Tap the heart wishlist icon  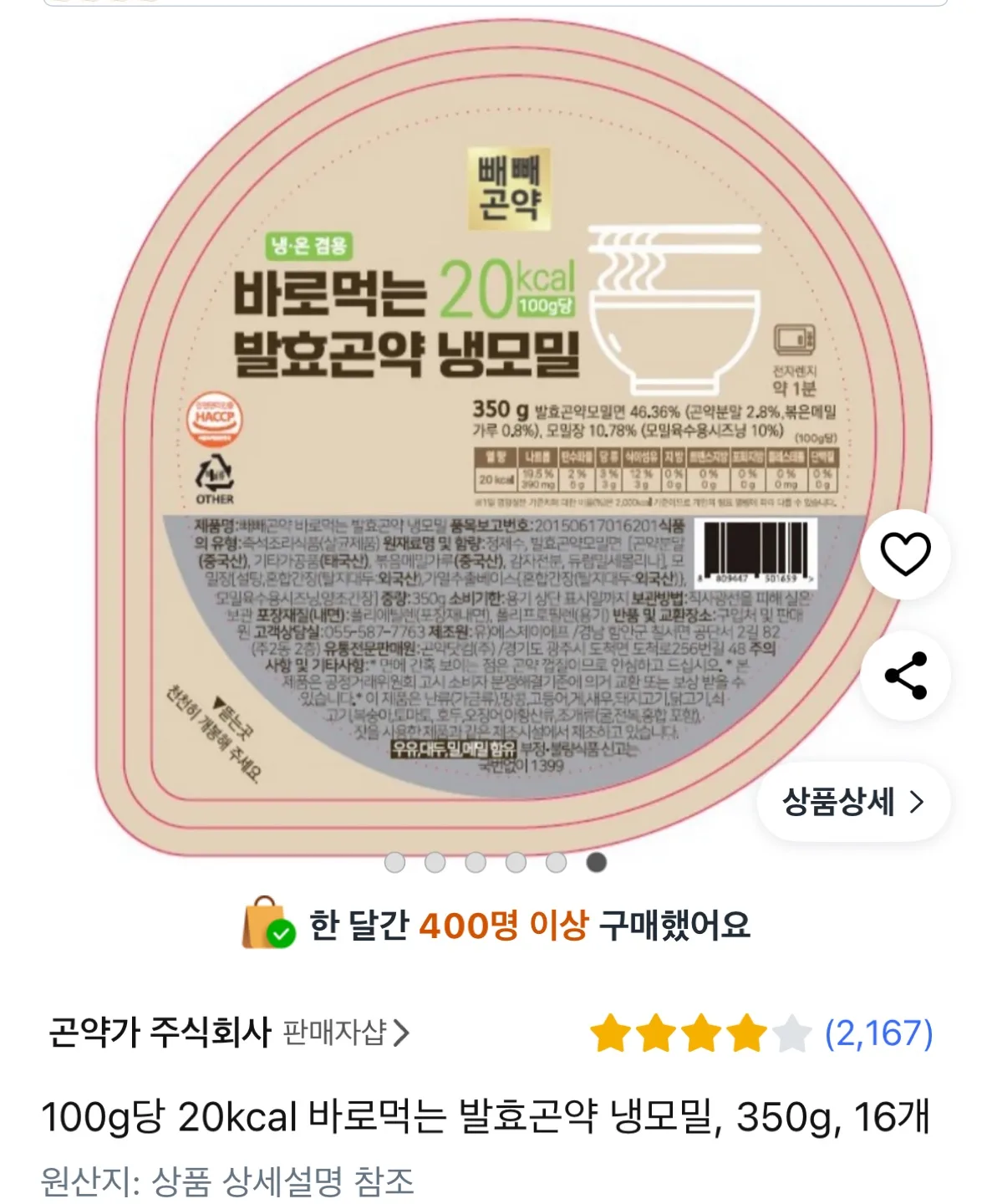tap(905, 554)
